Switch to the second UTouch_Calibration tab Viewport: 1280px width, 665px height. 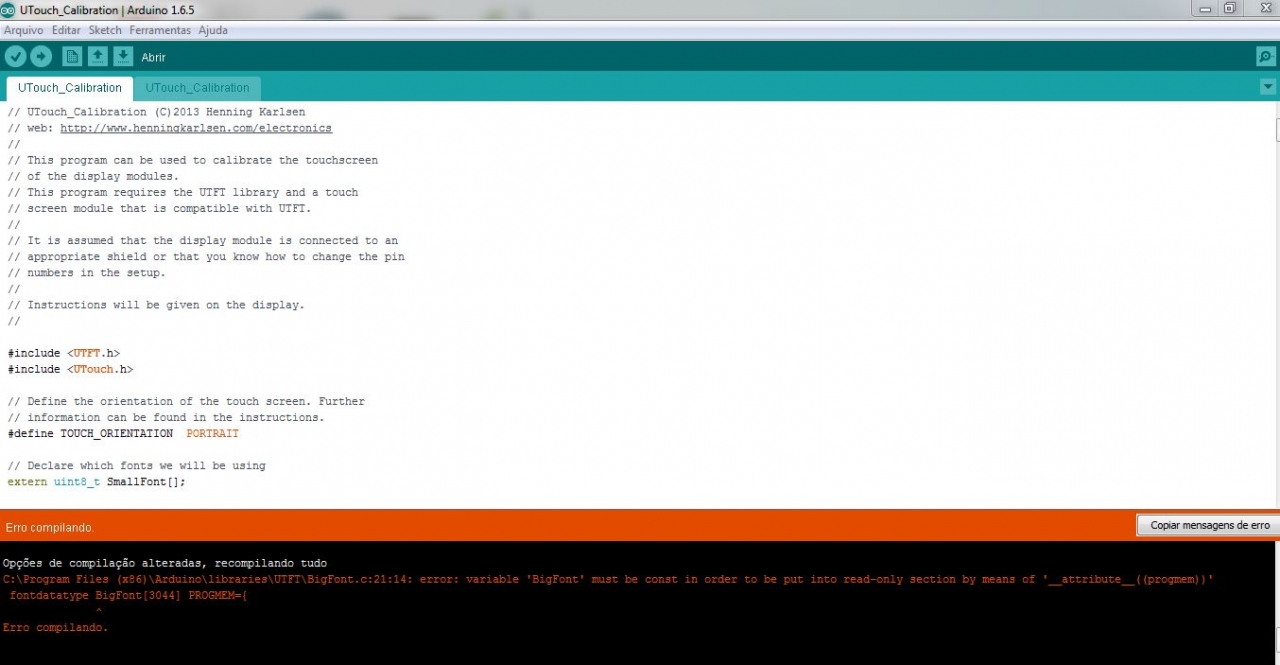[197, 88]
